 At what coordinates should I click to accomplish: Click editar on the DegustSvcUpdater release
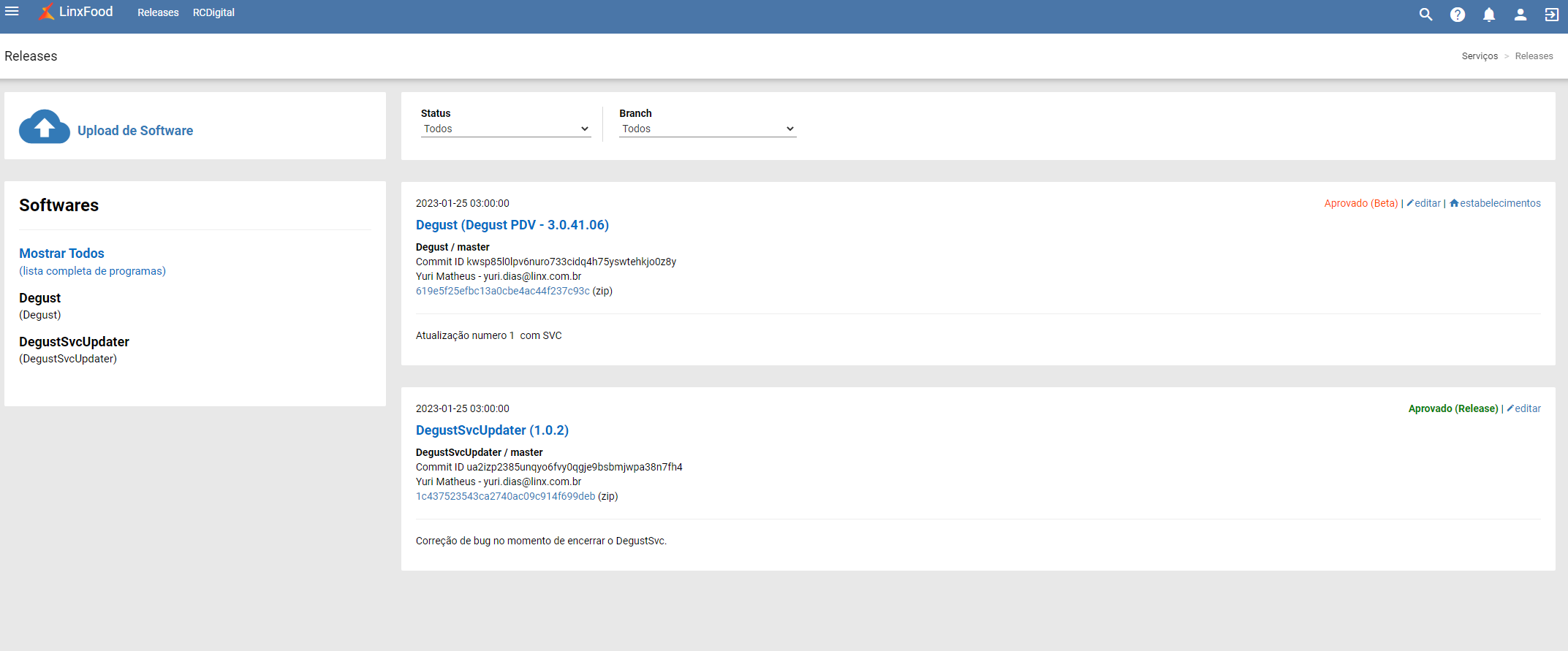tap(1528, 408)
